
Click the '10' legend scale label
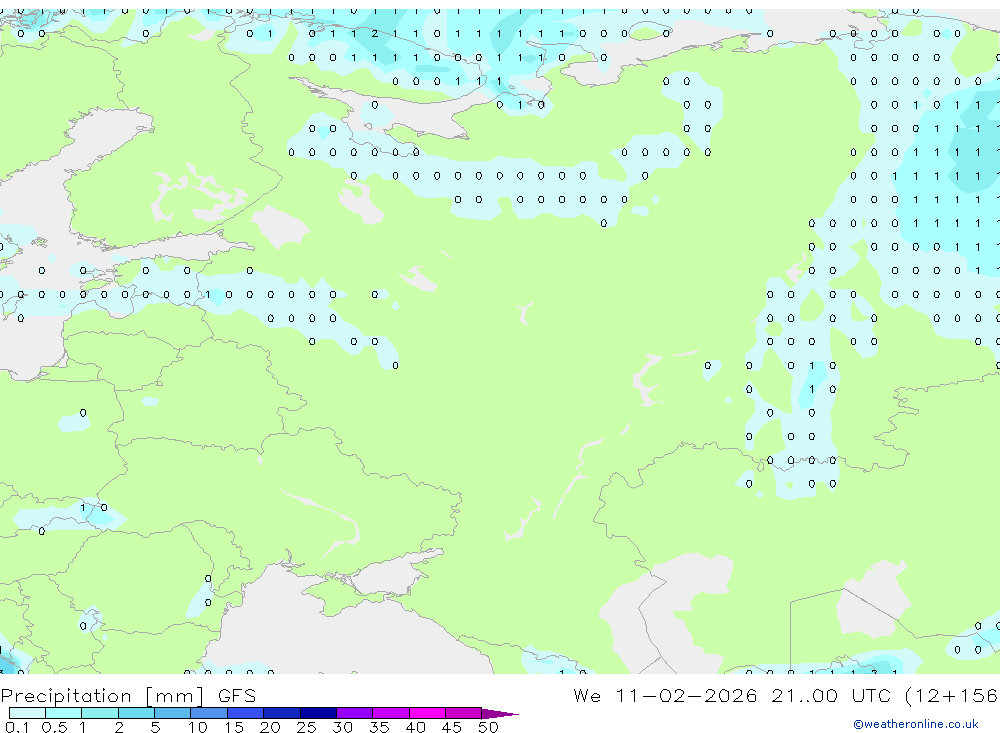[x=197, y=727]
